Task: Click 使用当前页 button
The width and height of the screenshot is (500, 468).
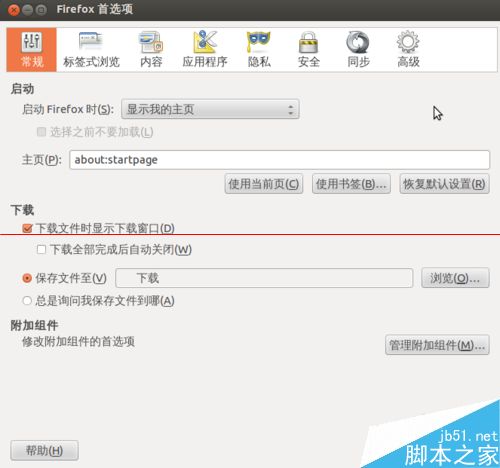Action: [264, 184]
